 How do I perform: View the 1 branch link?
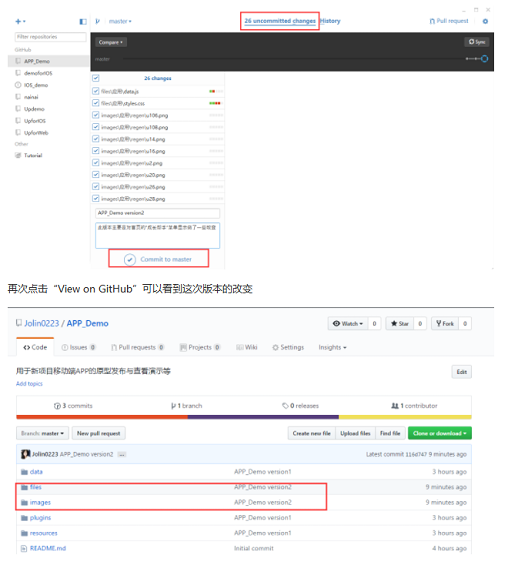click(187, 406)
